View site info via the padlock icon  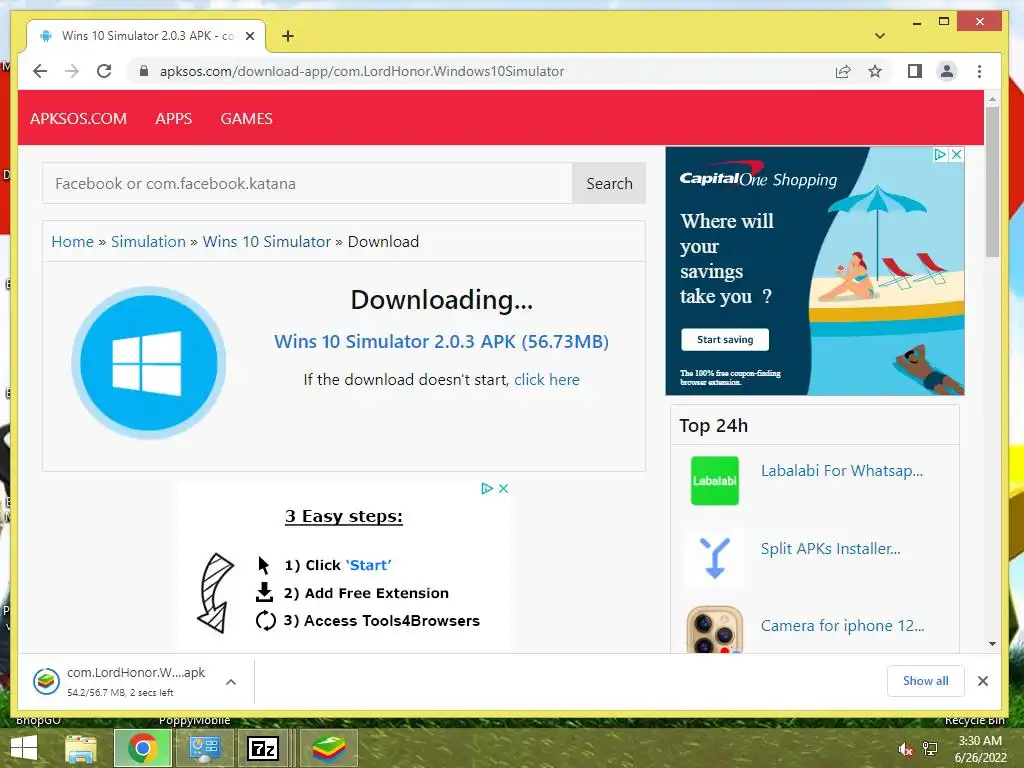[x=144, y=71]
